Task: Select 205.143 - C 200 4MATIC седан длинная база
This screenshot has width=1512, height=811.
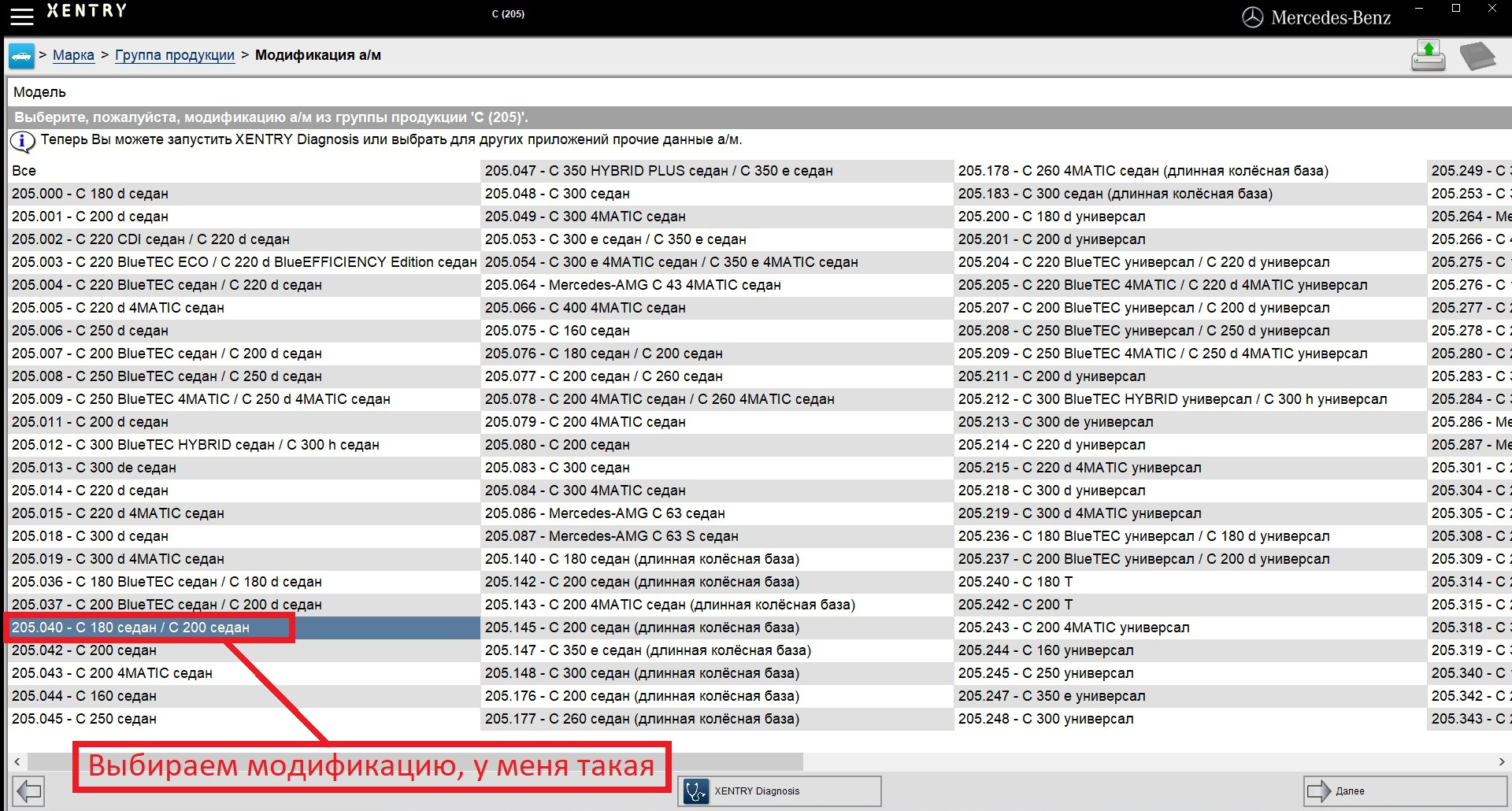Action: point(717,605)
